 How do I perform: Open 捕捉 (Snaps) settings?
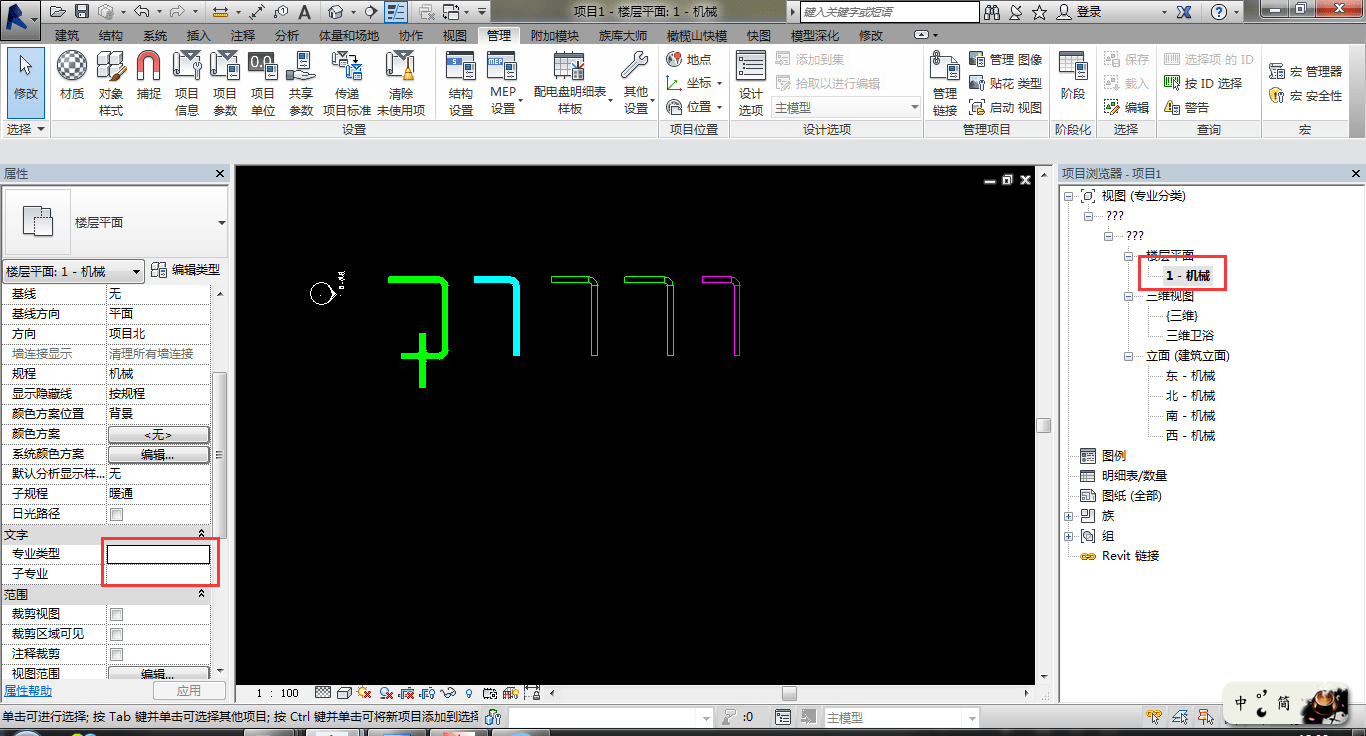click(x=148, y=77)
